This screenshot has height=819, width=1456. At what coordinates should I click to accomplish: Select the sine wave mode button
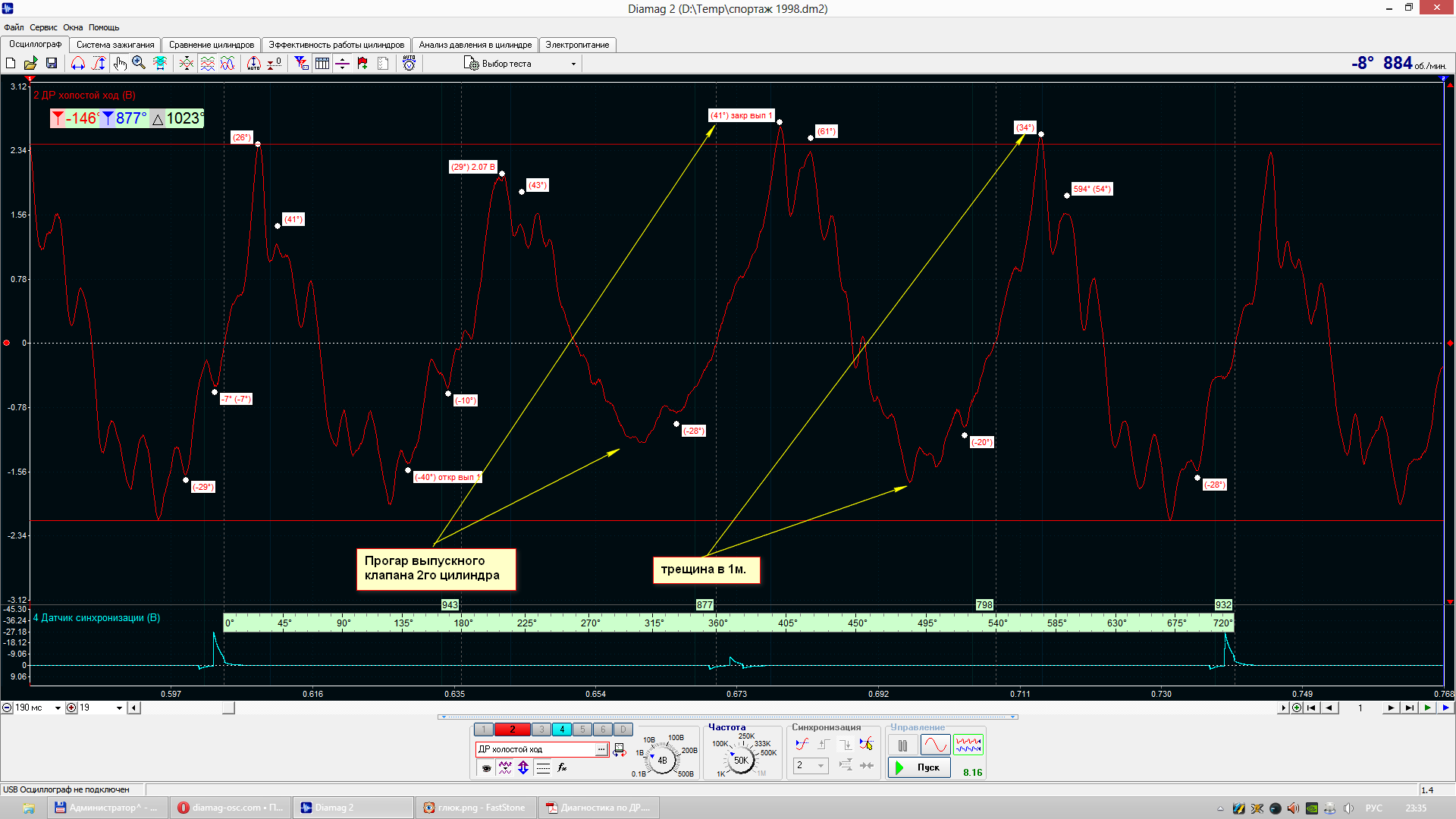935,745
